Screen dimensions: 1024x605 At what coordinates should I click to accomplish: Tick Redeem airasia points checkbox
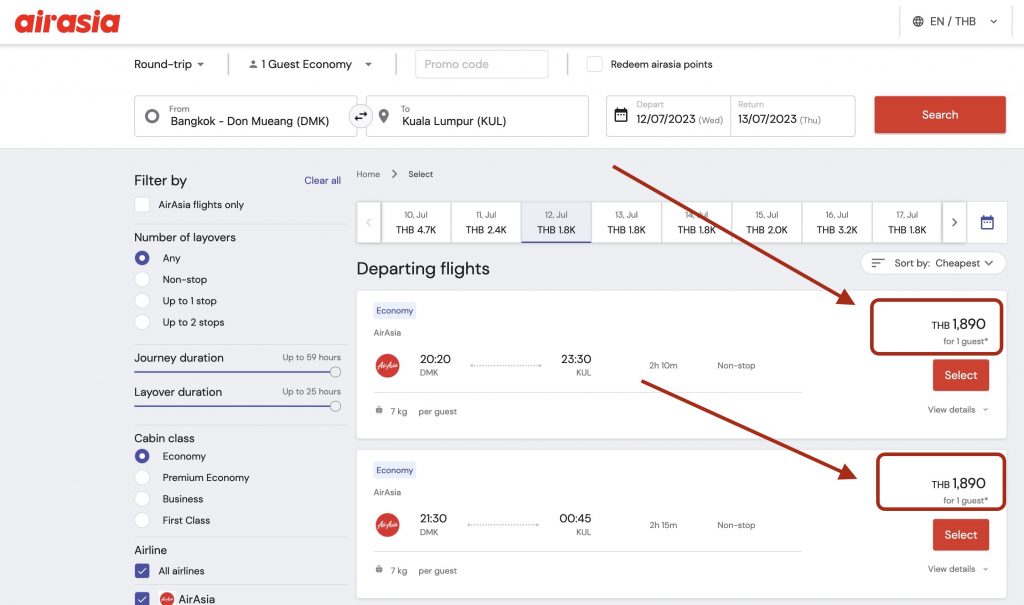pyautogui.click(x=594, y=64)
